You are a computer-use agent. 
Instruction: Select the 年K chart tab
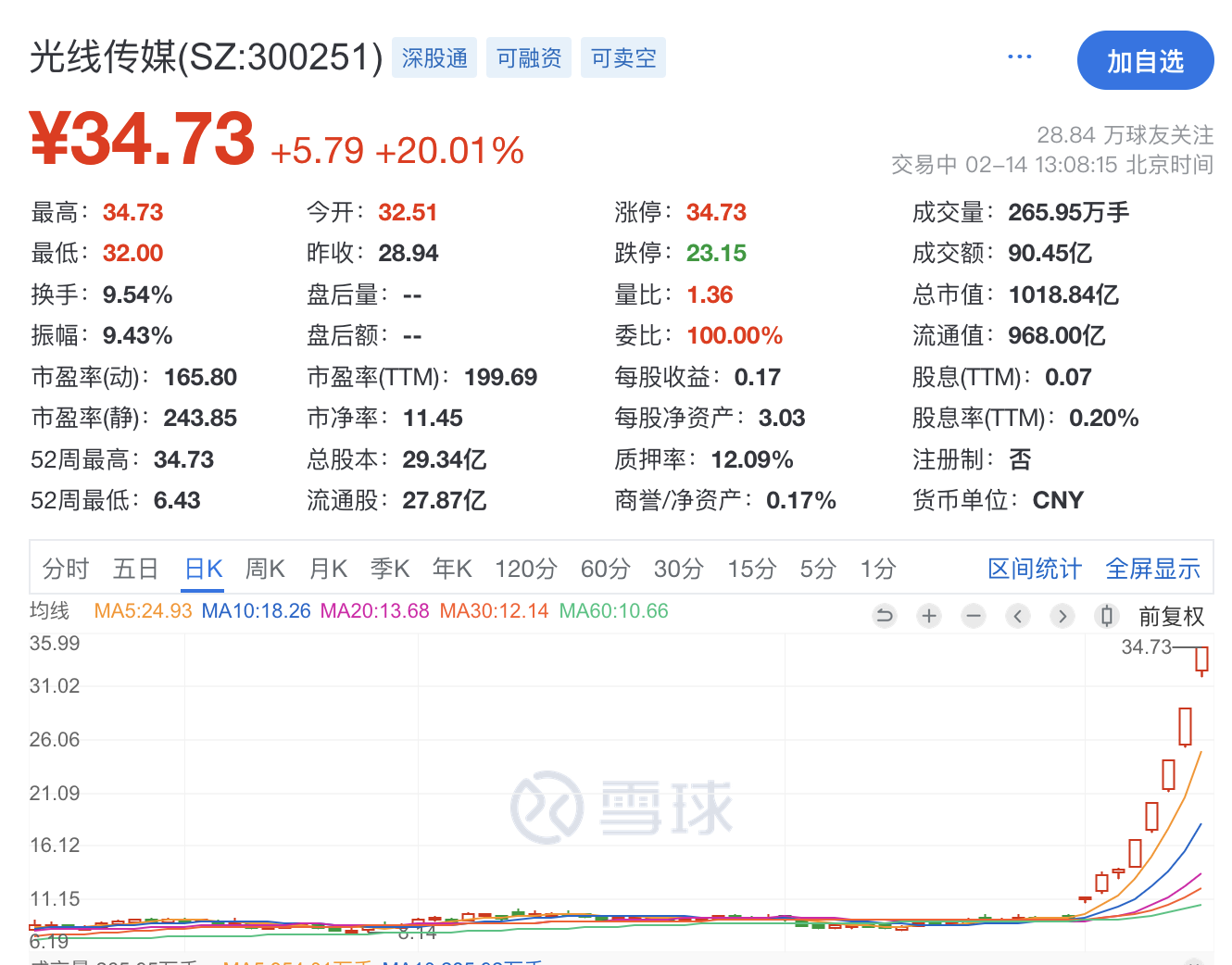[x=452, y=569]
